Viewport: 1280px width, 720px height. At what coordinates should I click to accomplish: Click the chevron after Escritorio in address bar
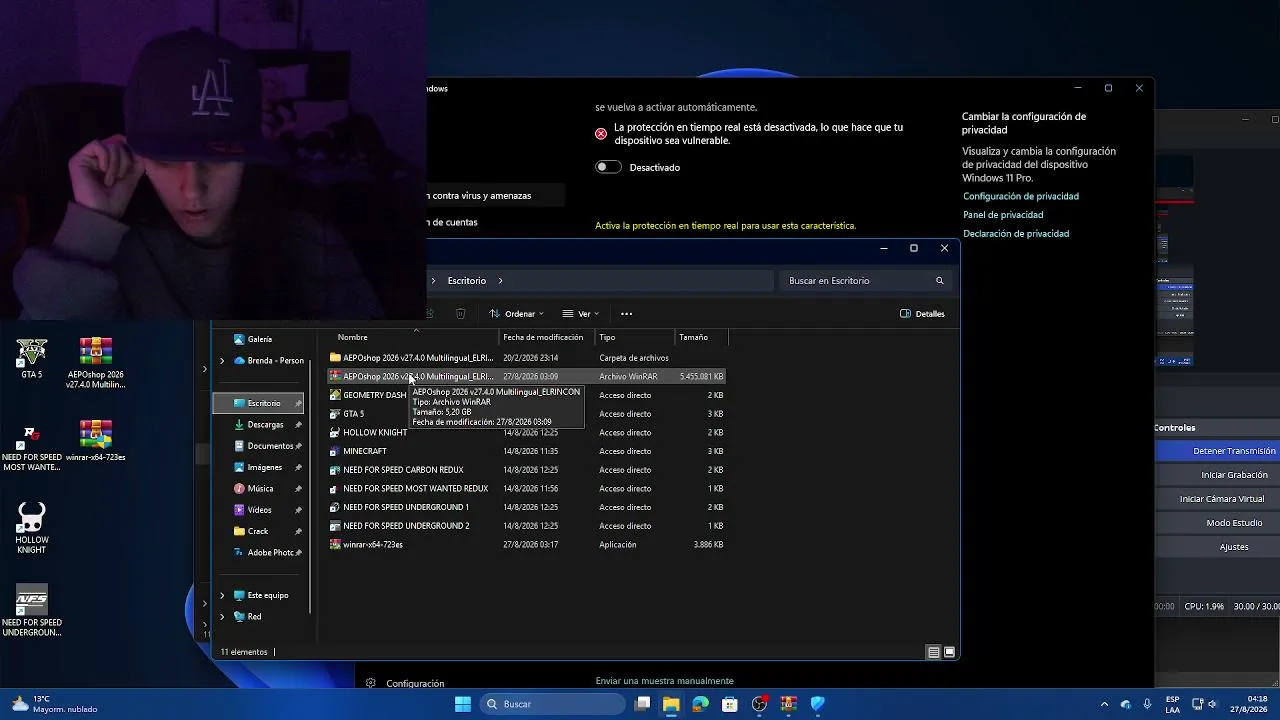(500, 281)
